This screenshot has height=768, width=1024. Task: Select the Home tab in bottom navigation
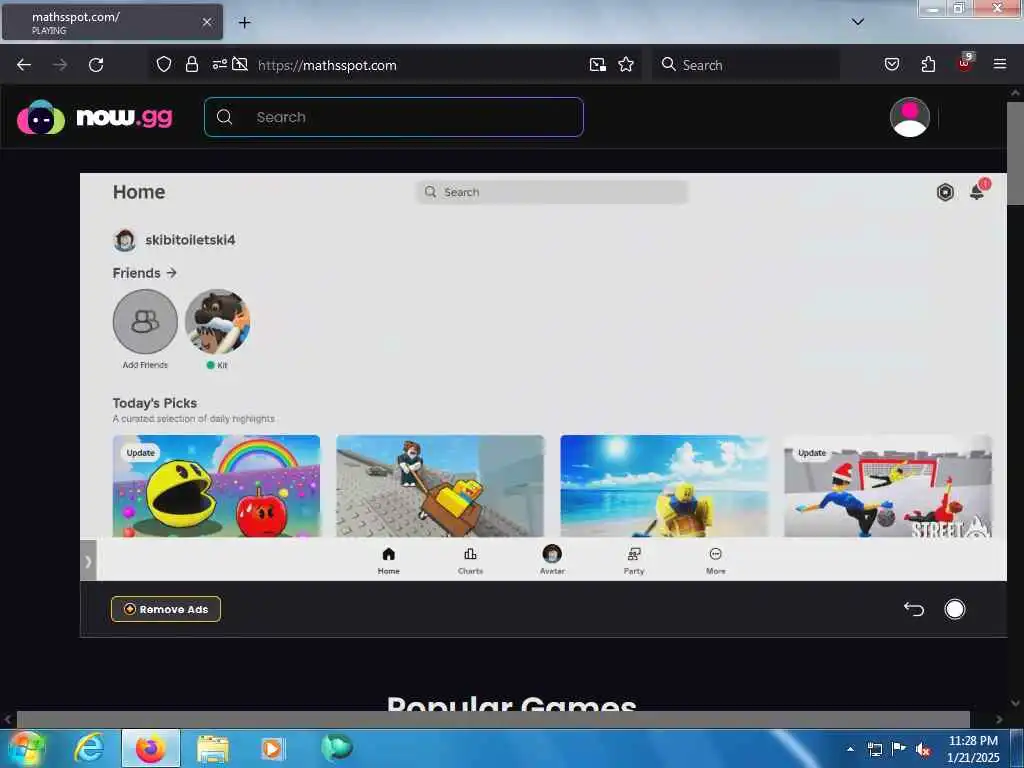click(x=389, y=560)
